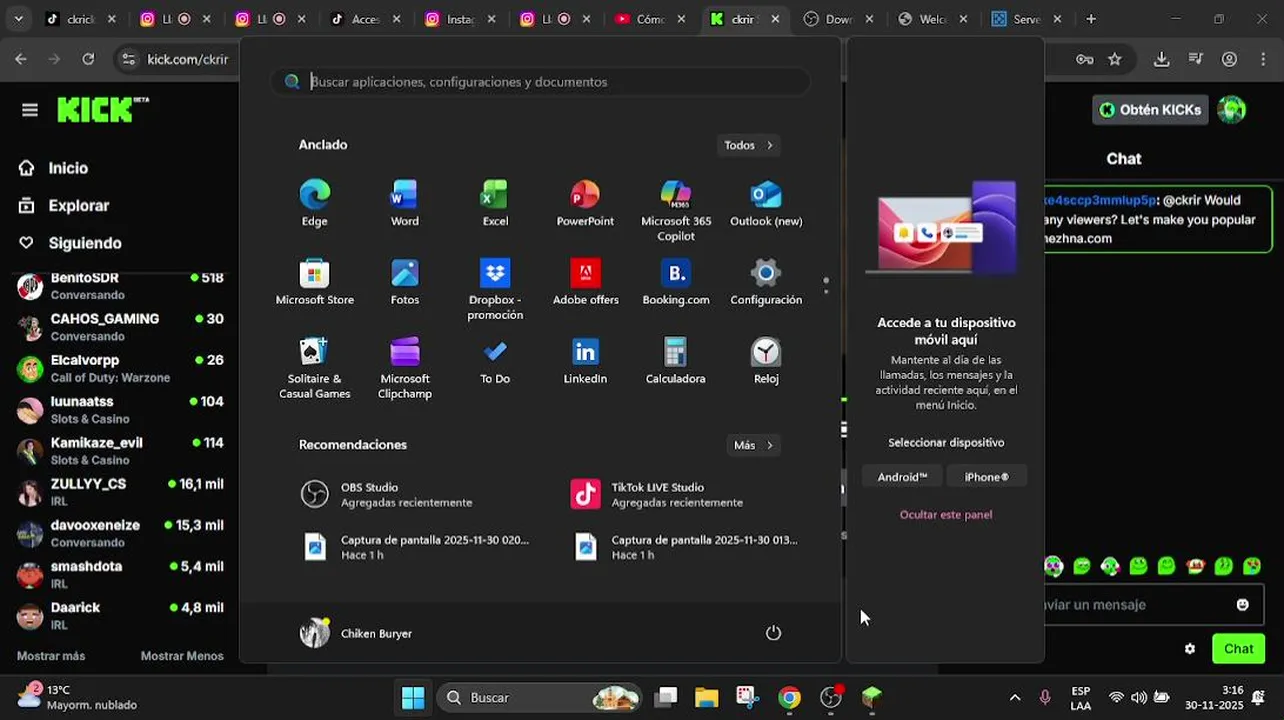Open davooxeneize channel in sidebar

(120, 533)
